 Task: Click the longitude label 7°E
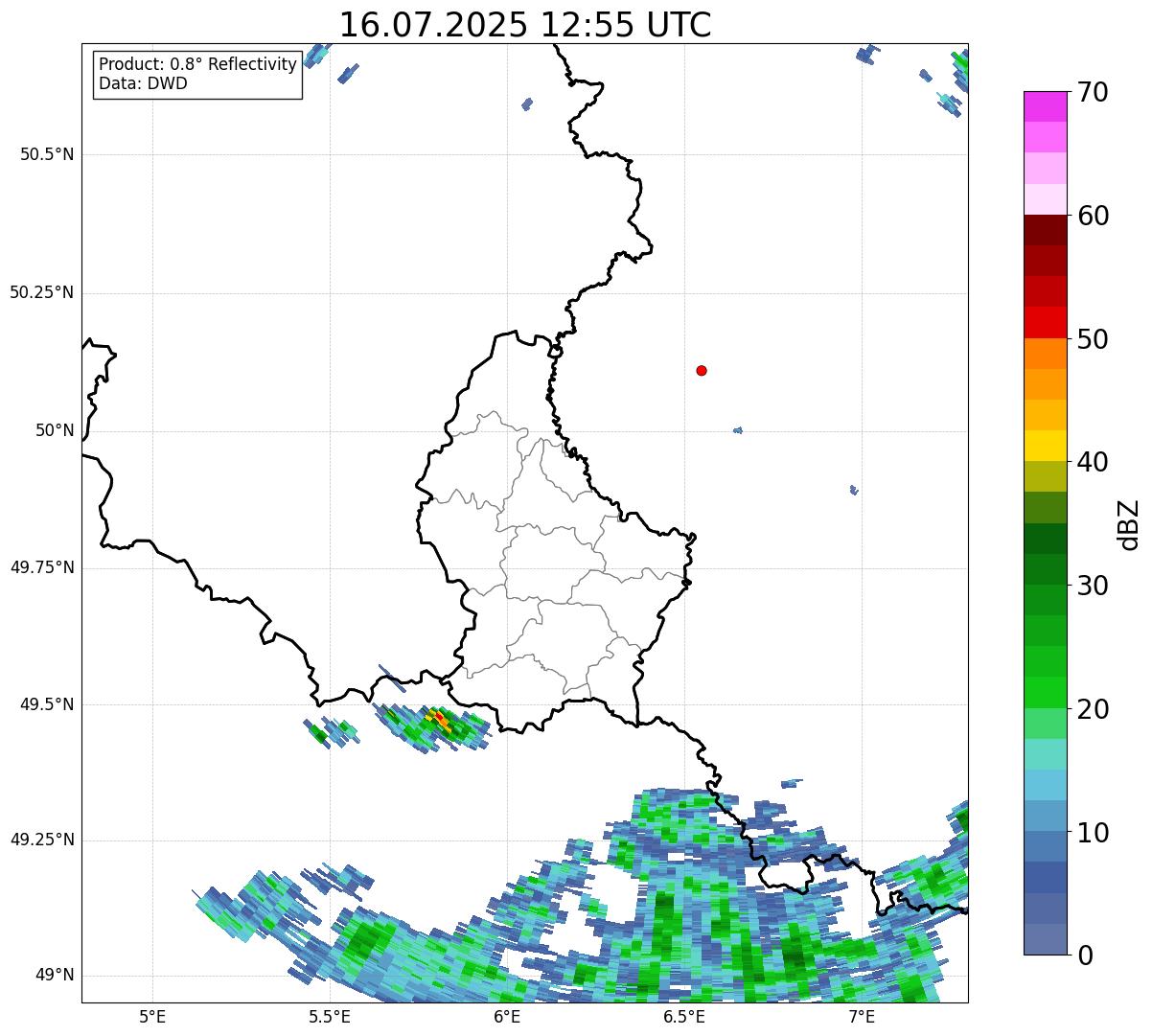[x=862, y=1017]
